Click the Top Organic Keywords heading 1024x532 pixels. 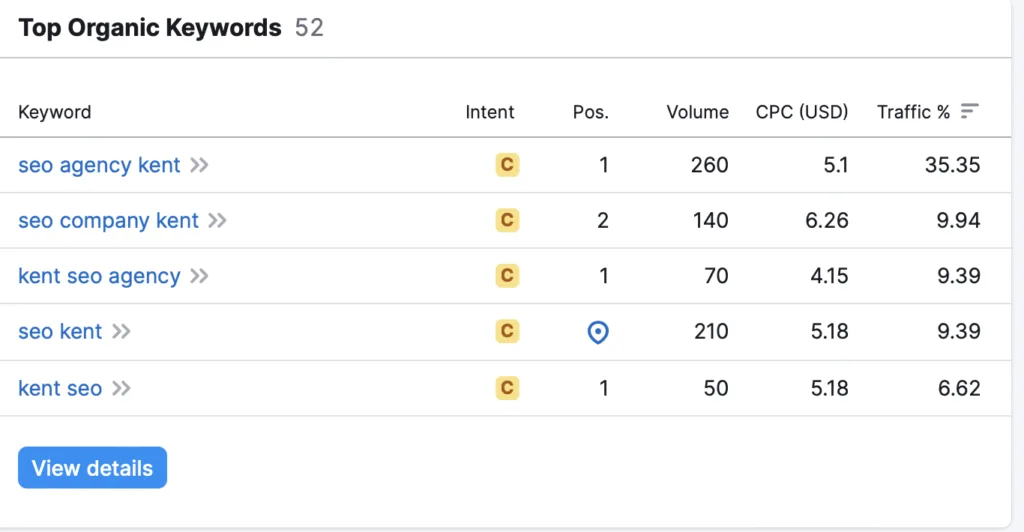click(x=150, y=27)
